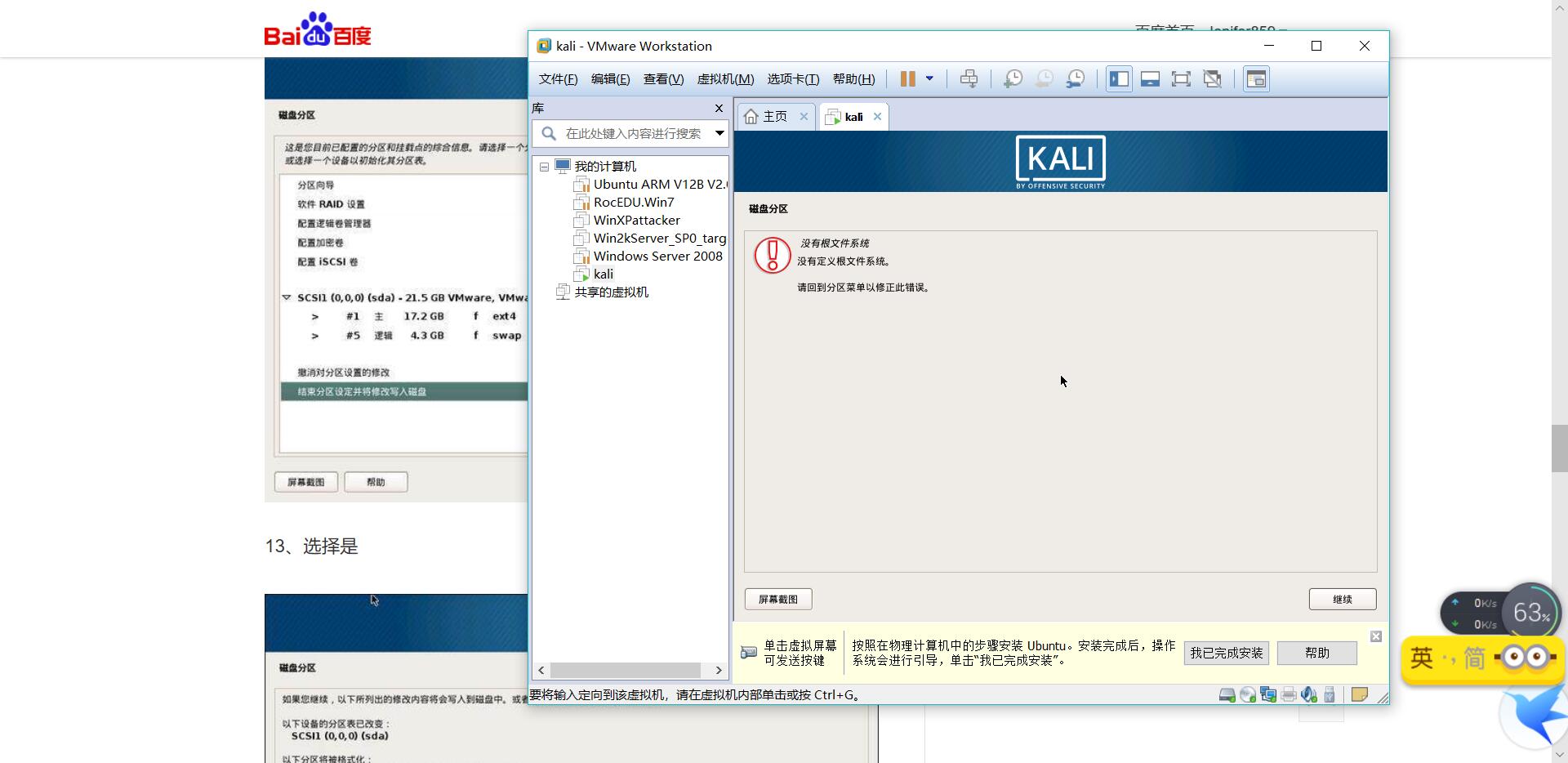Click the browser page vertical scrollbar thumb
Viewport: 1568px width, 763px height.
[1559, 448]
